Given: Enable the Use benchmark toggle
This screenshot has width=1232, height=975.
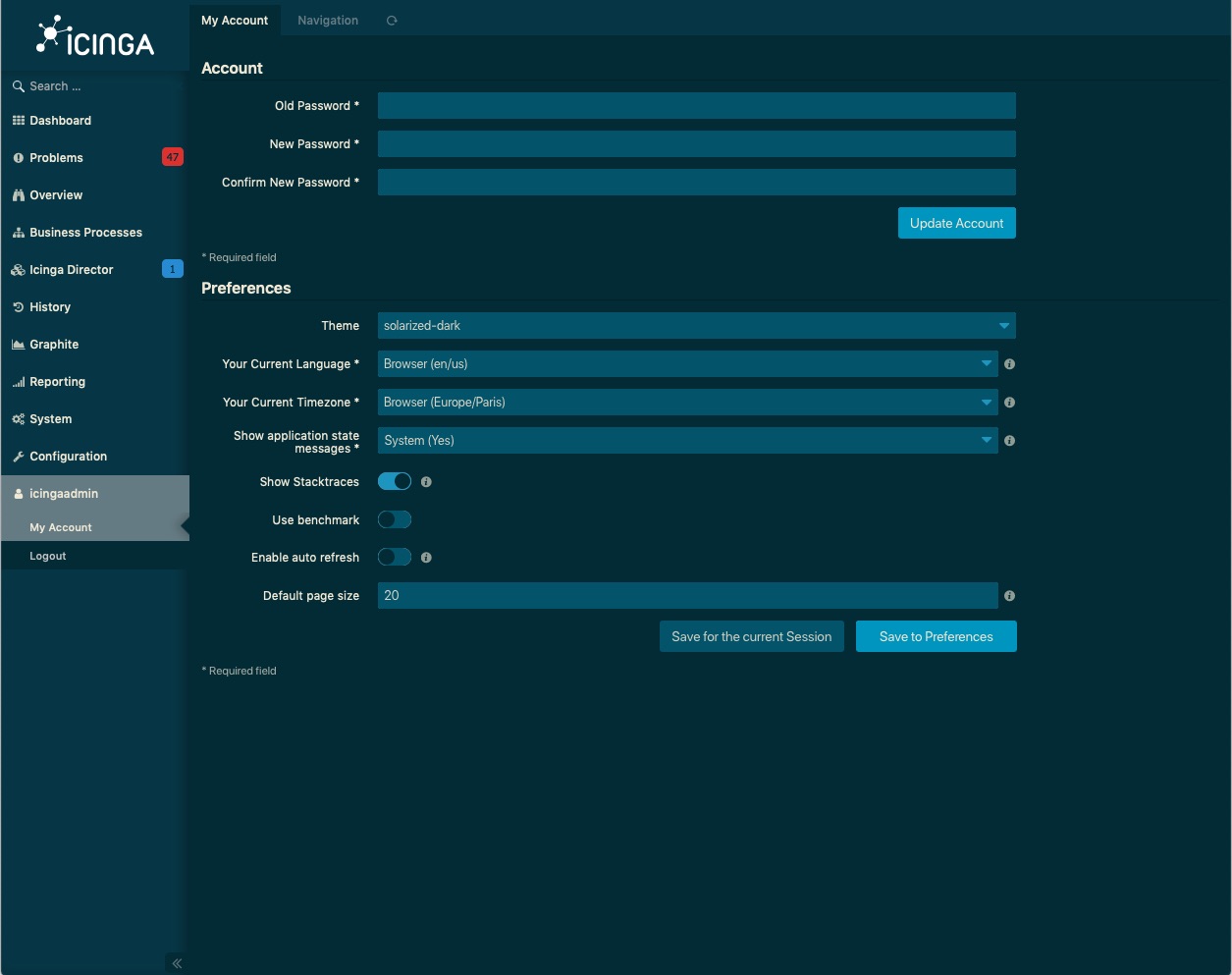Looking at the screenshot, I should 395,519.
